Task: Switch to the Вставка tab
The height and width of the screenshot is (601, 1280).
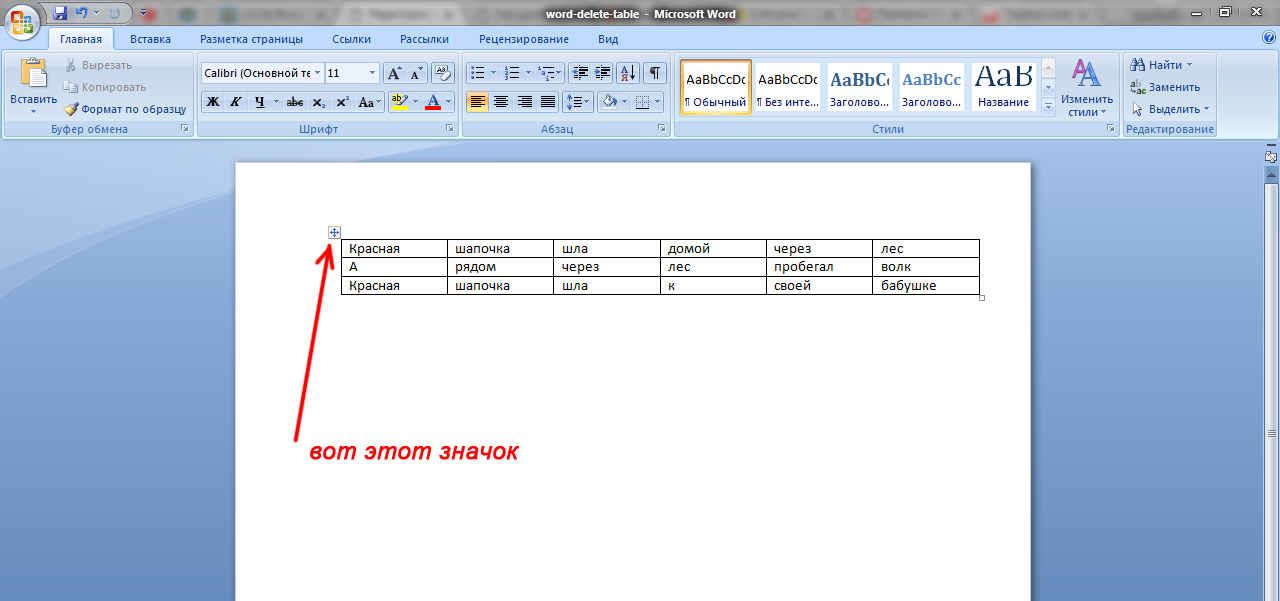Action: click(150, 39)
